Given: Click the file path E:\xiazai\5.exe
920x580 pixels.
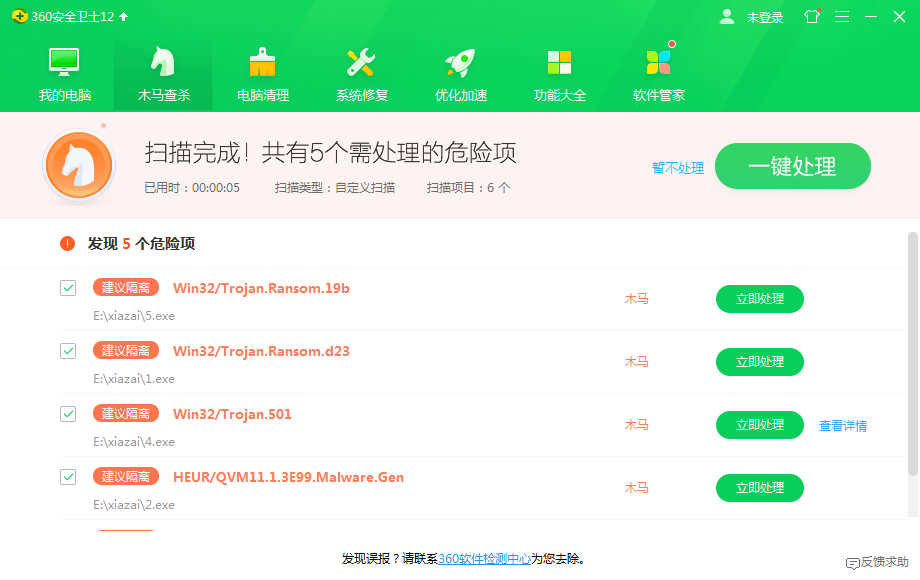Looking at the screenshot, I should 134,316.
